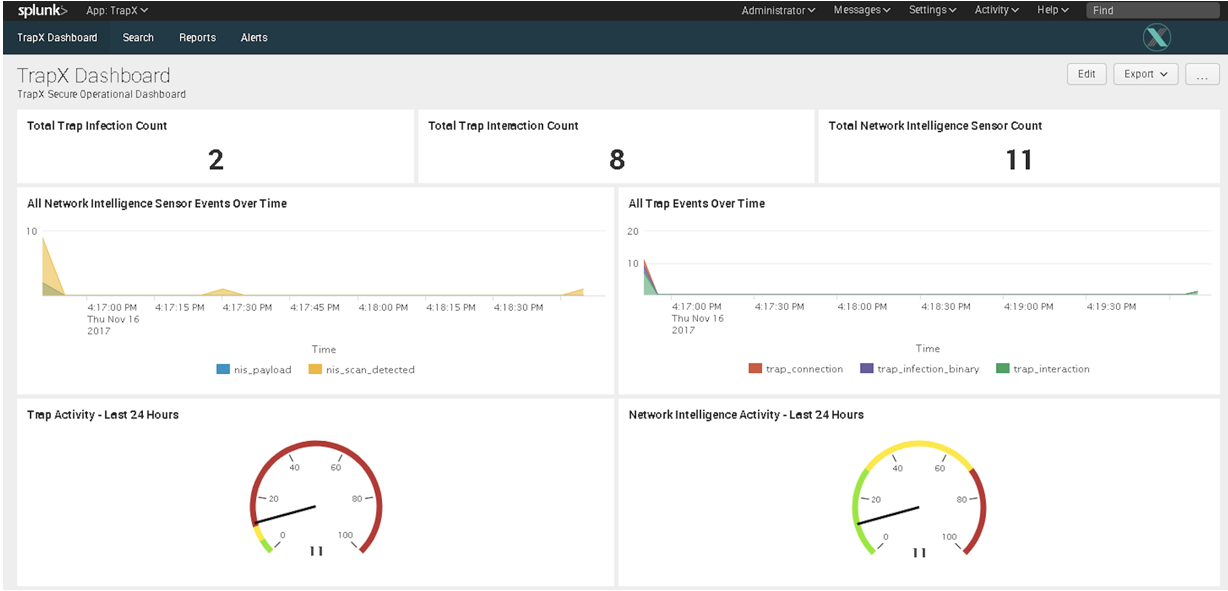Image resolution: width=1228 pixels, height=591 pixels.
Task: Toggle the trap_infection_binary legend swatch
Action: click(867, 369)
